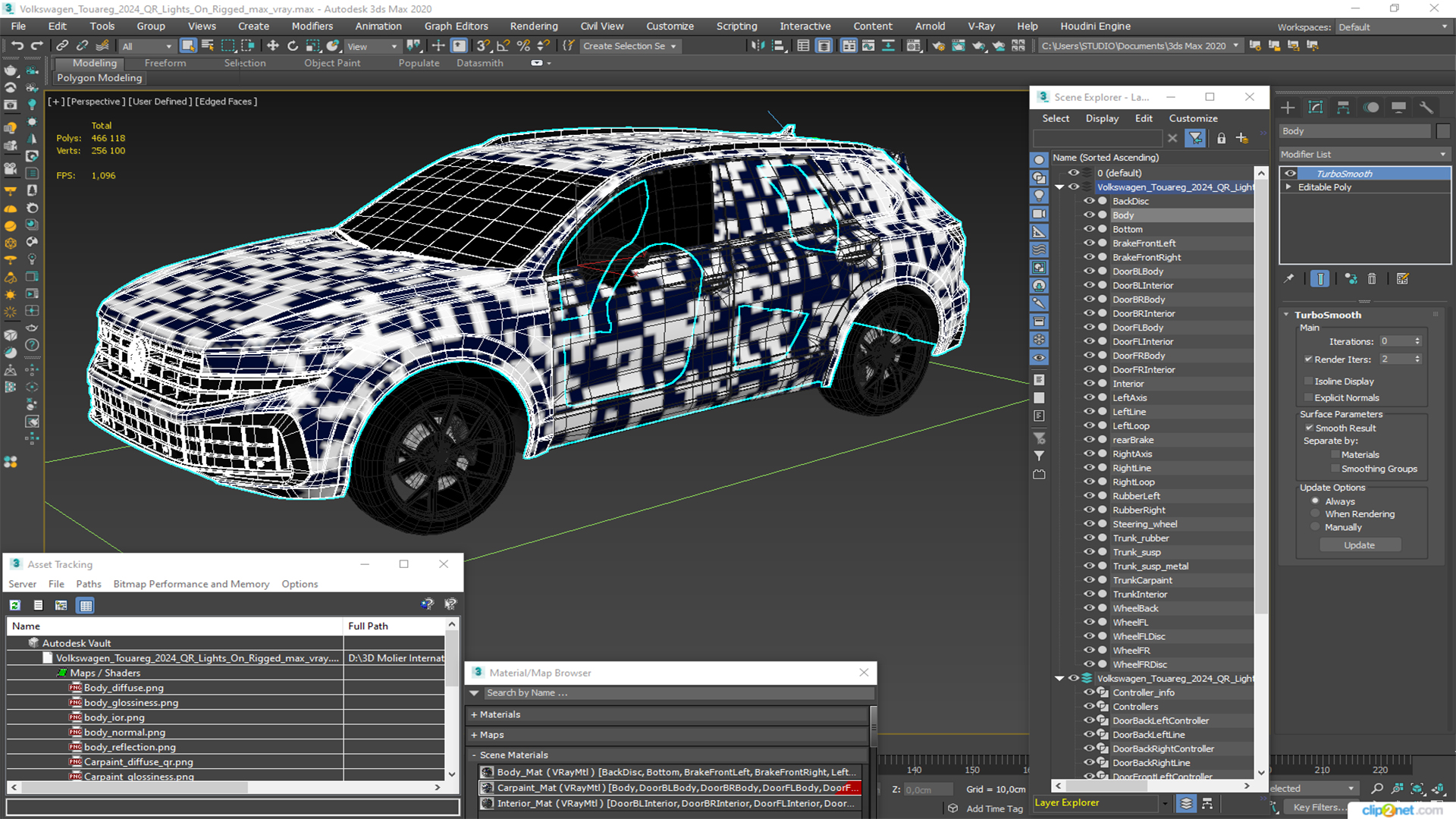Click the Key Filters button
The height and width of the screenshot is (819, 1456).
[1321, 808]
